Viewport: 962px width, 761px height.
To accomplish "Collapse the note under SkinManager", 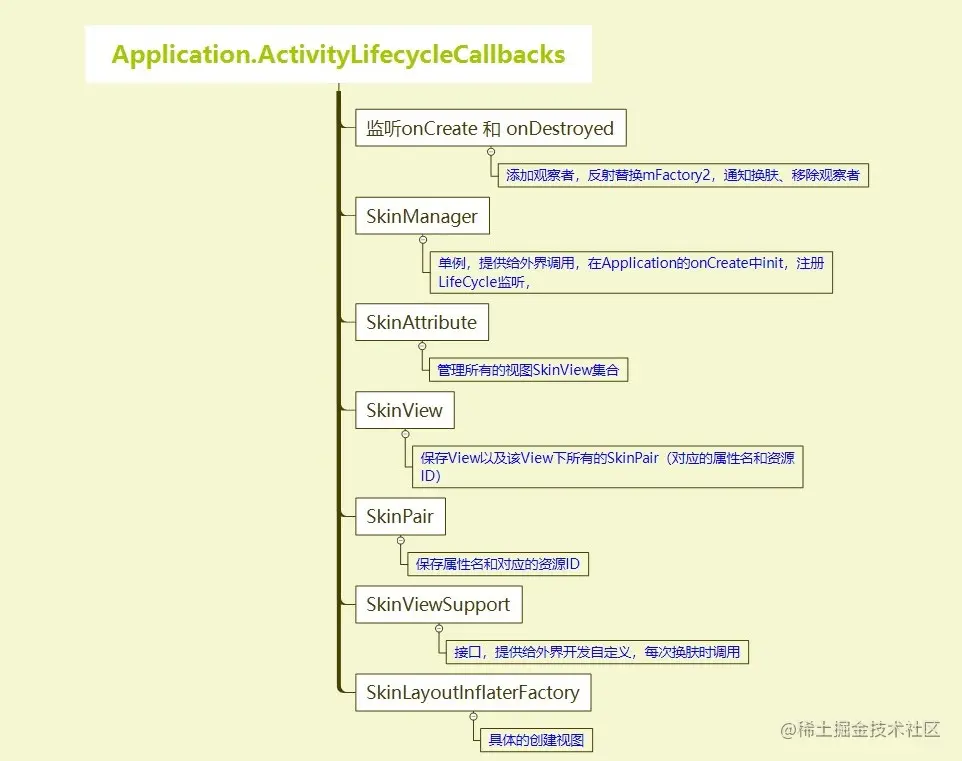I will pos(423,239).
